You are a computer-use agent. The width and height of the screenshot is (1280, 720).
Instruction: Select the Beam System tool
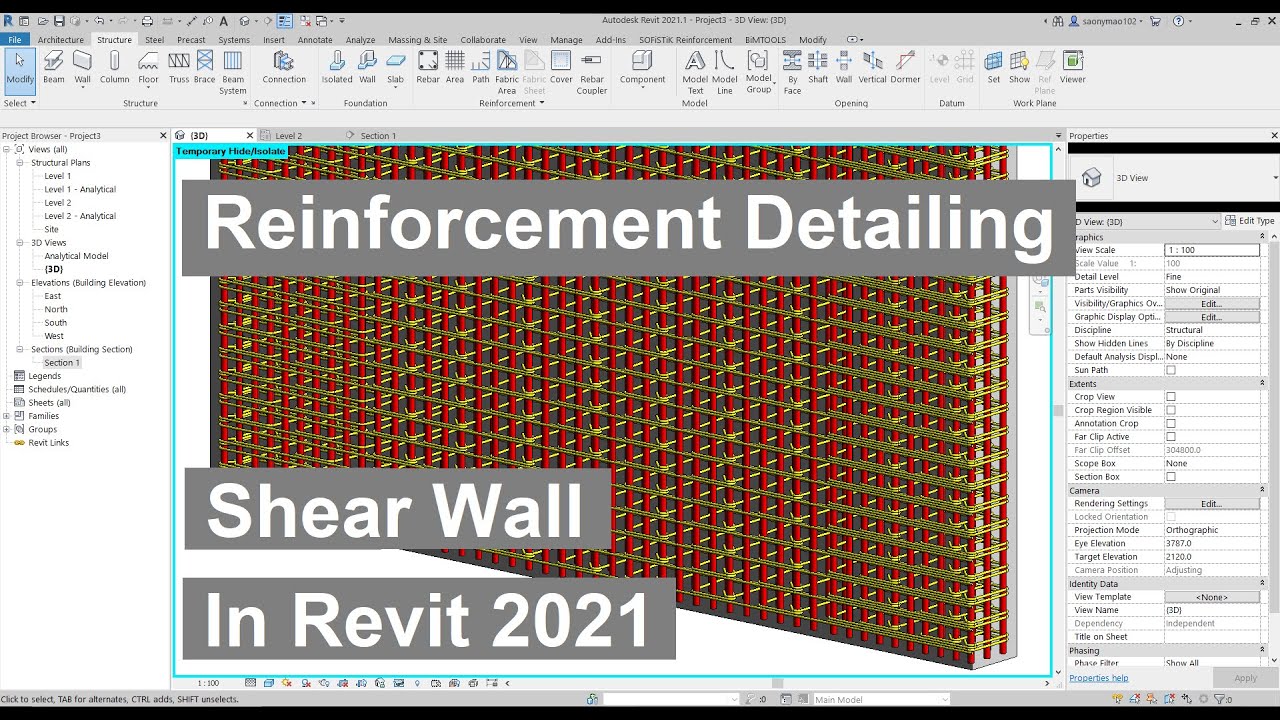tap(233, 73)
